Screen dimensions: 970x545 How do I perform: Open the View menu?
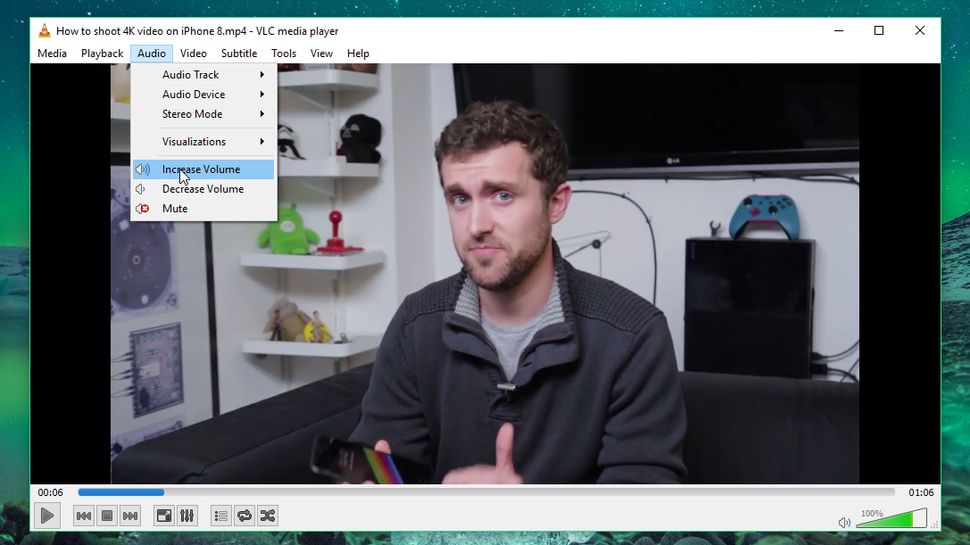click(322, 53)
